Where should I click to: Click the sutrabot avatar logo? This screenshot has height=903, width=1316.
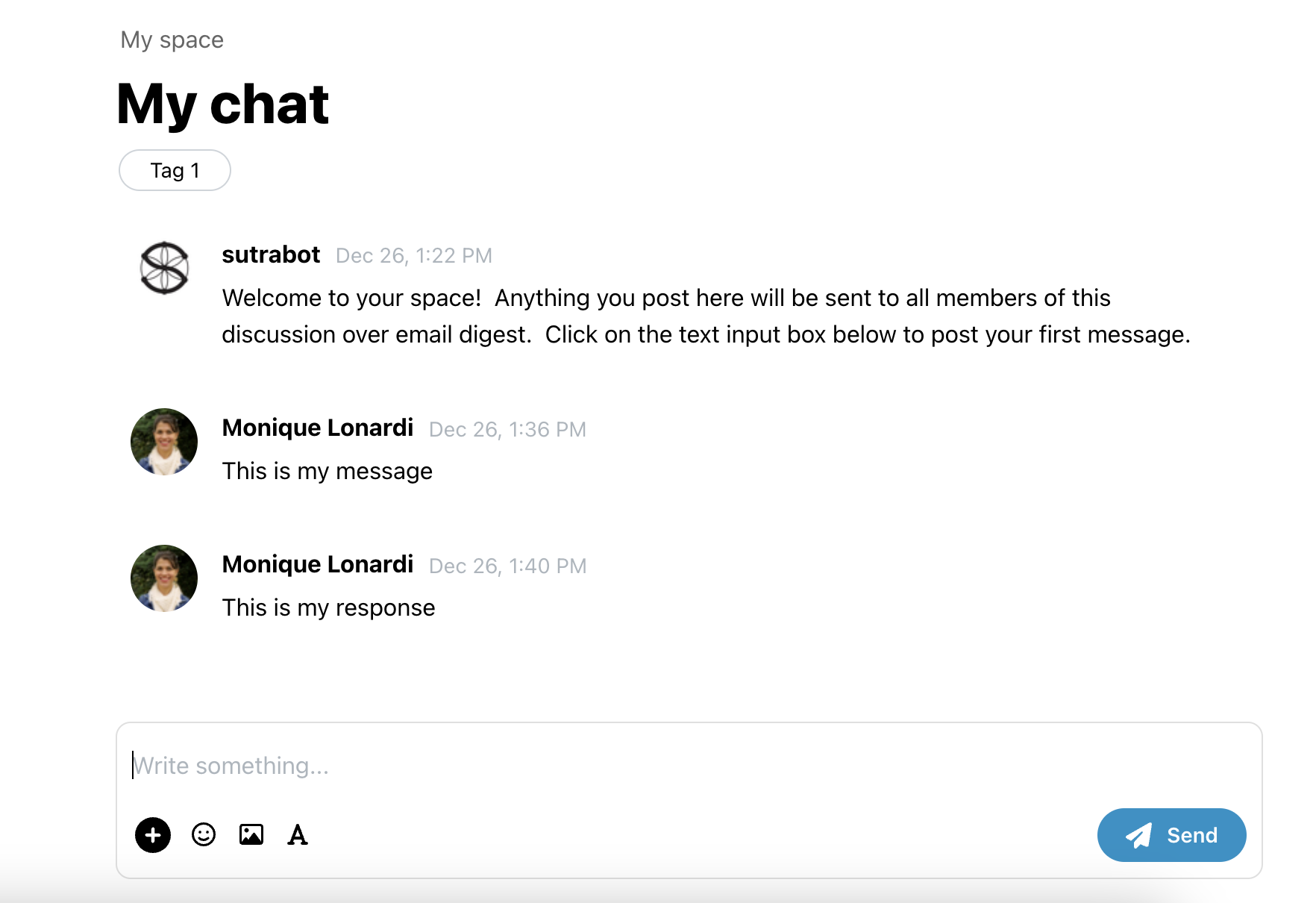pyautogui.click(x=164, y=268)
